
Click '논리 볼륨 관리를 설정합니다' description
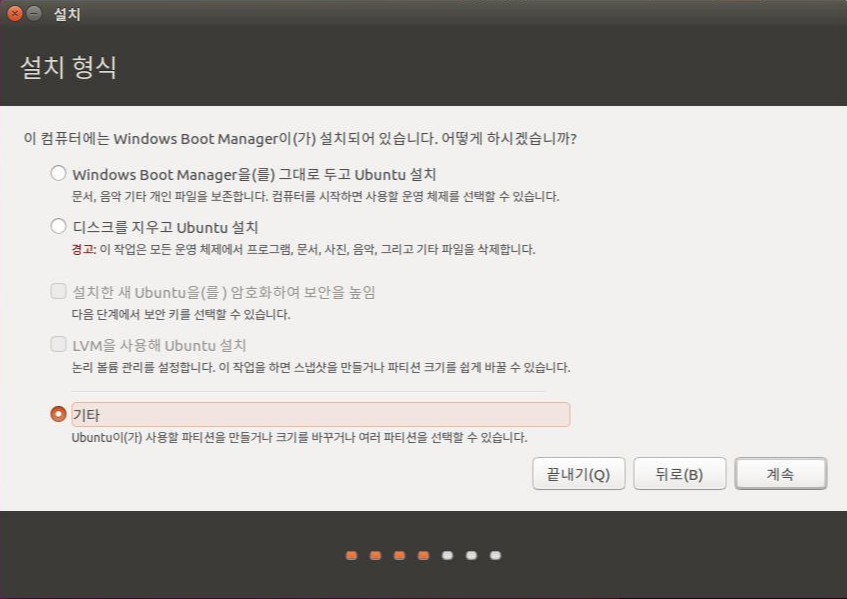321,367
